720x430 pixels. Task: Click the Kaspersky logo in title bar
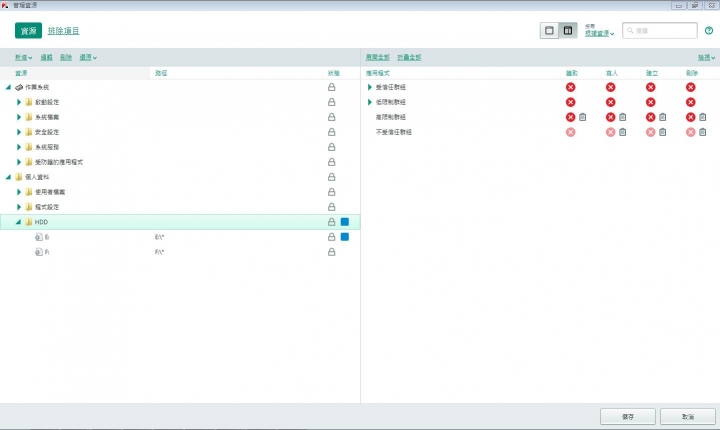tap(5, 5)
